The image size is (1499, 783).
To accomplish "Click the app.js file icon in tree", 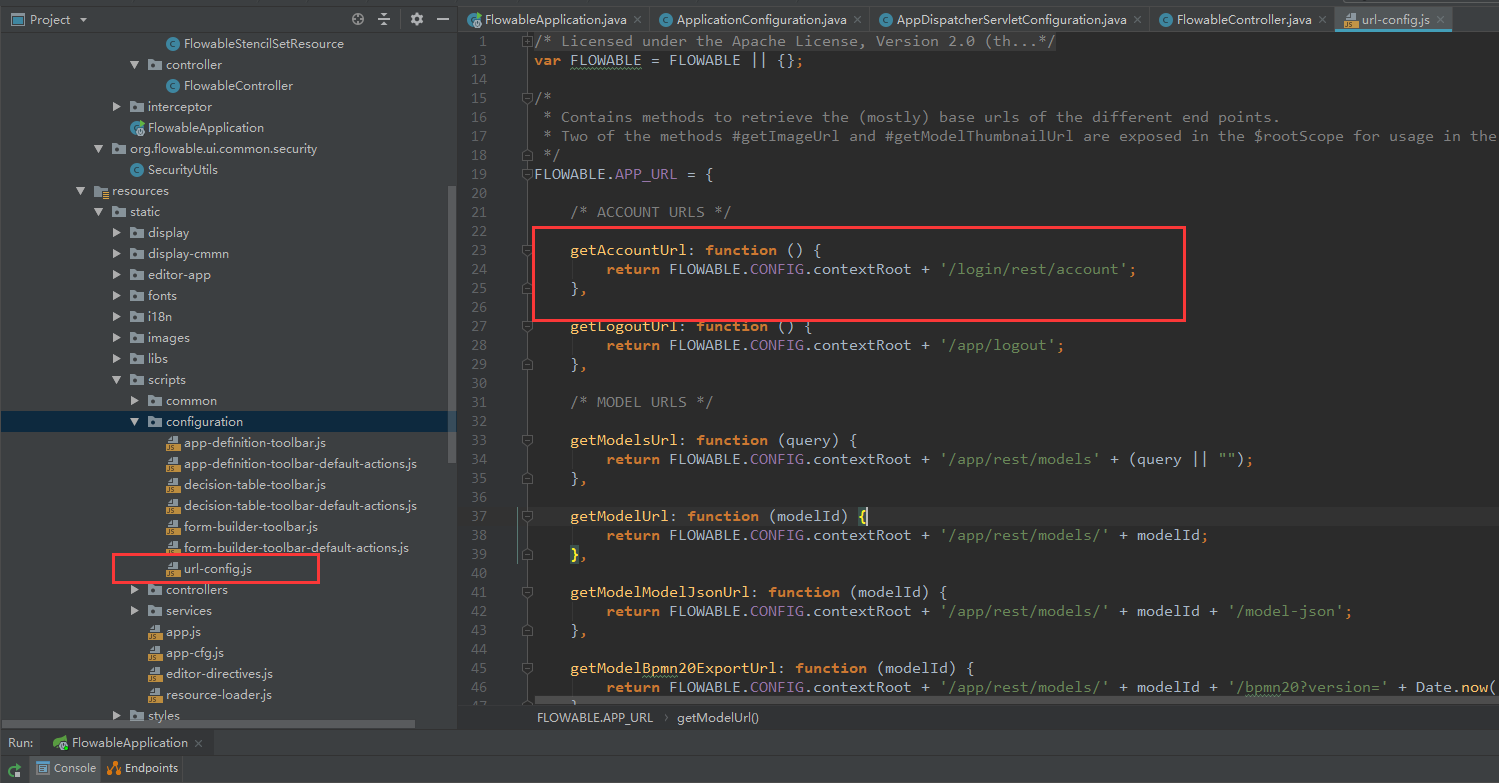I will click(x=155, y=632).
